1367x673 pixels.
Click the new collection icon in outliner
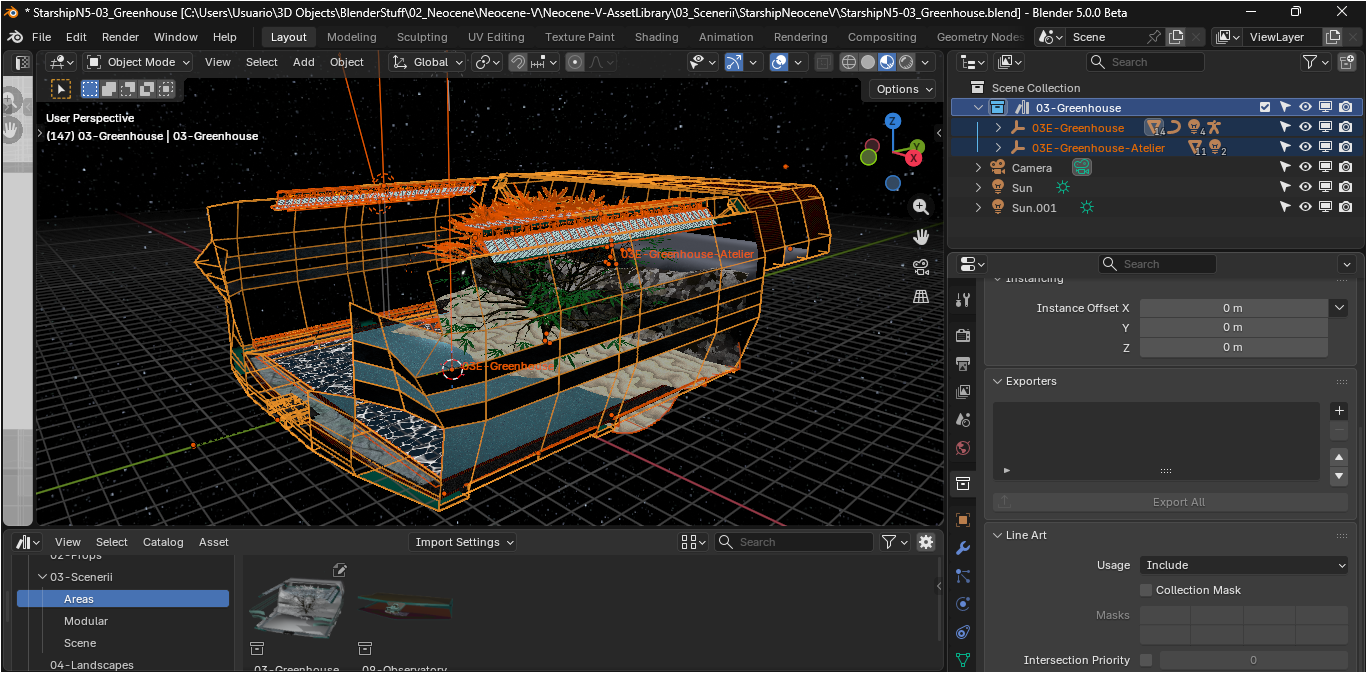1347,62
